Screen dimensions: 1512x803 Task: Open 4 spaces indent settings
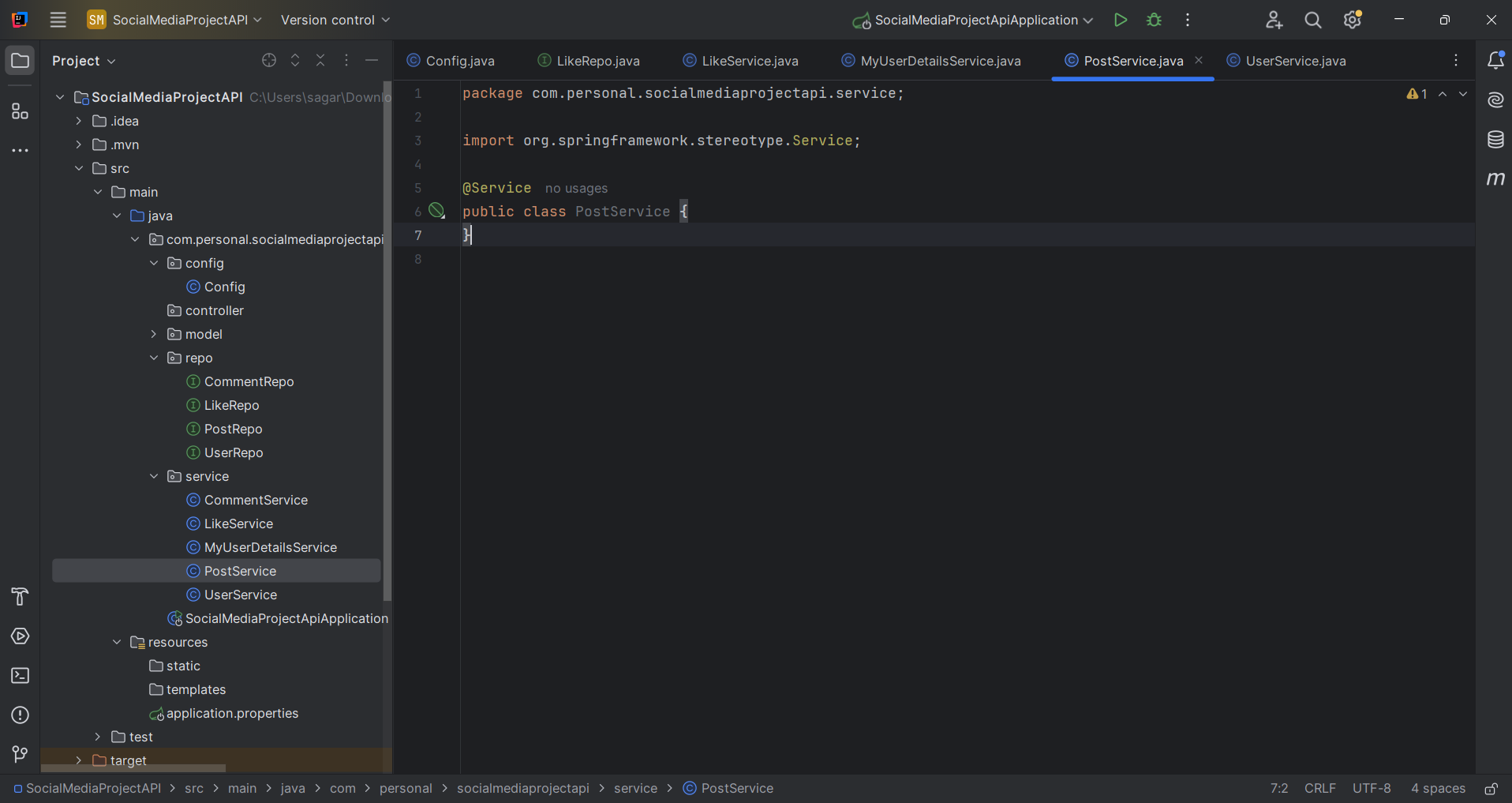point(1438,788)
